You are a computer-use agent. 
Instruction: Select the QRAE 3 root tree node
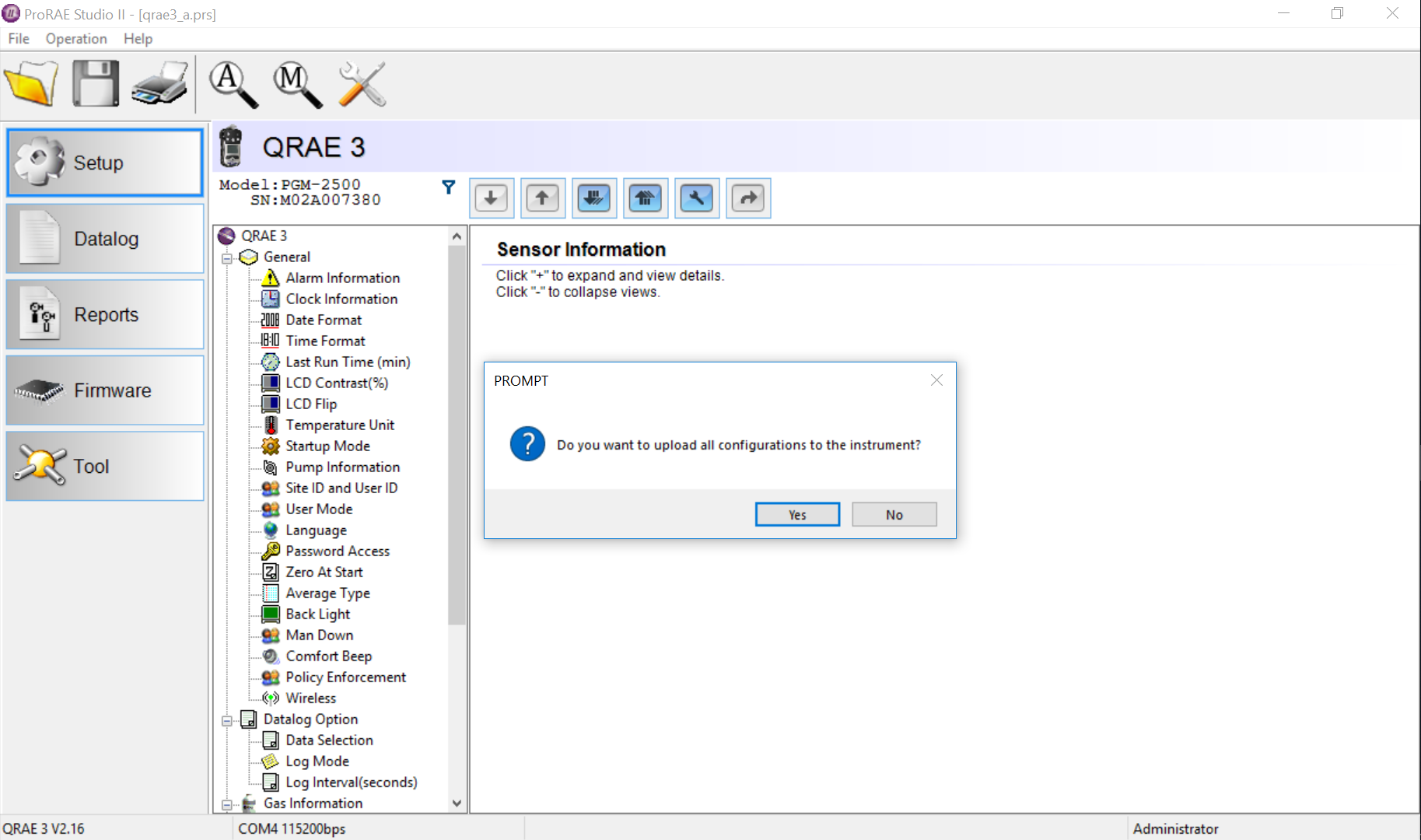tap(264, 236)
